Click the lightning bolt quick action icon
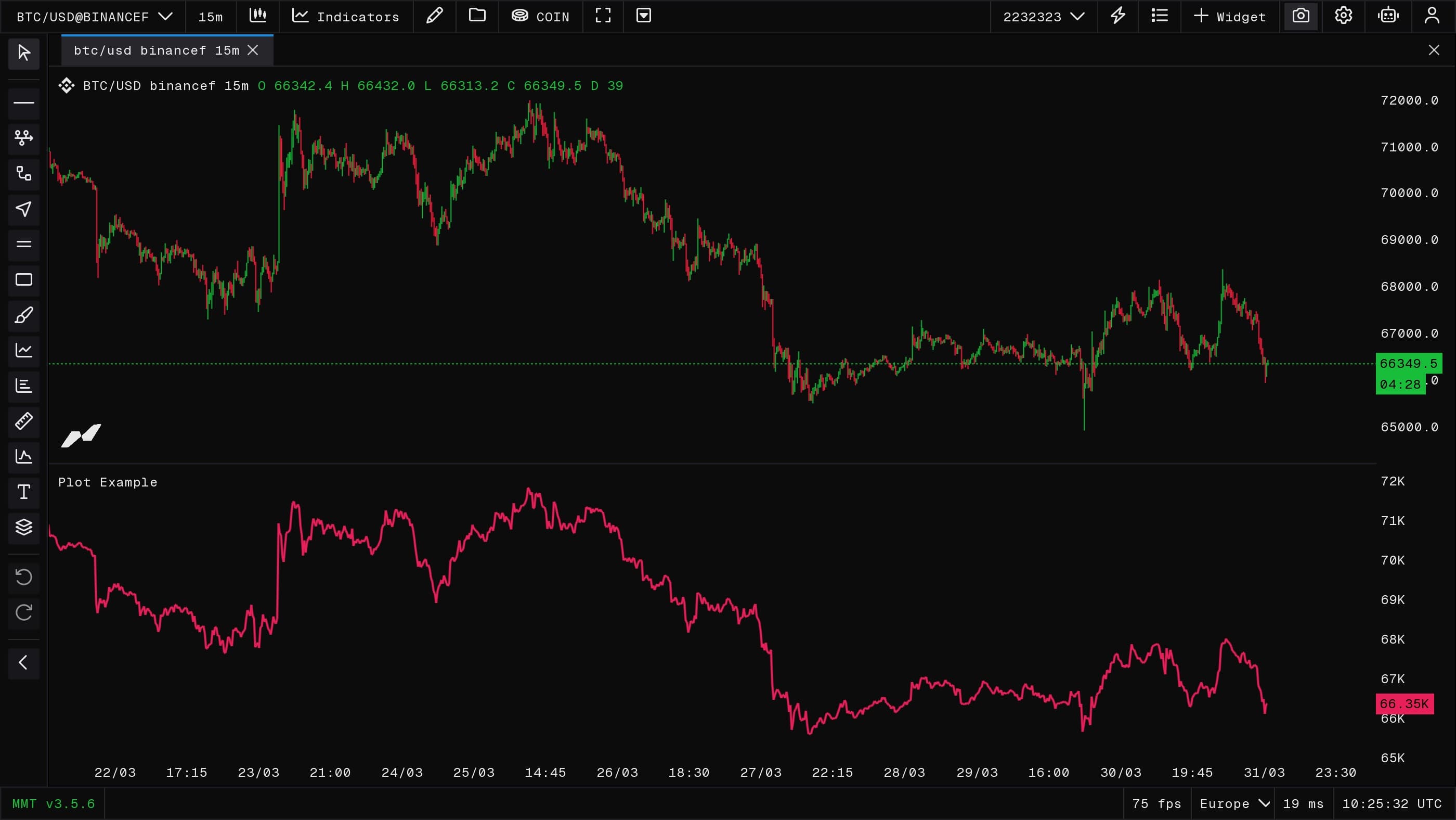Viewport: 1456px width, 820px height. pos(1117,16)
